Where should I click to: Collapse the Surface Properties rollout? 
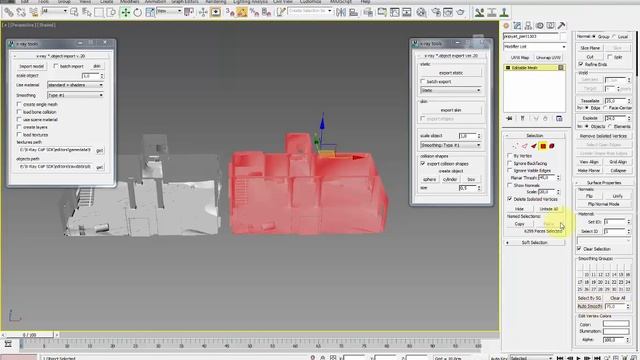point(604,183)
